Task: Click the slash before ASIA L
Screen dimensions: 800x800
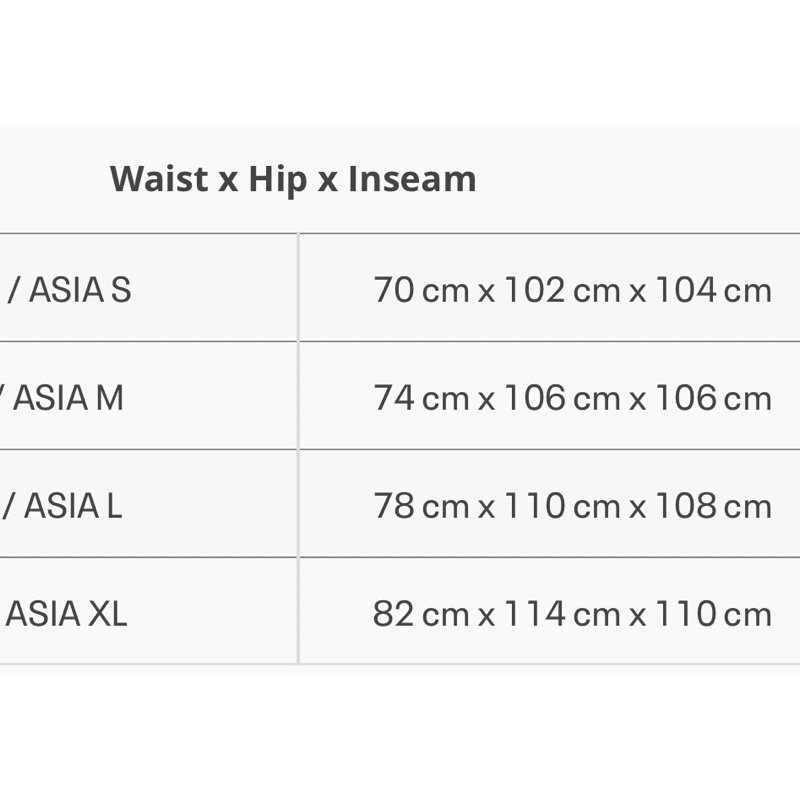Action: 8,506
